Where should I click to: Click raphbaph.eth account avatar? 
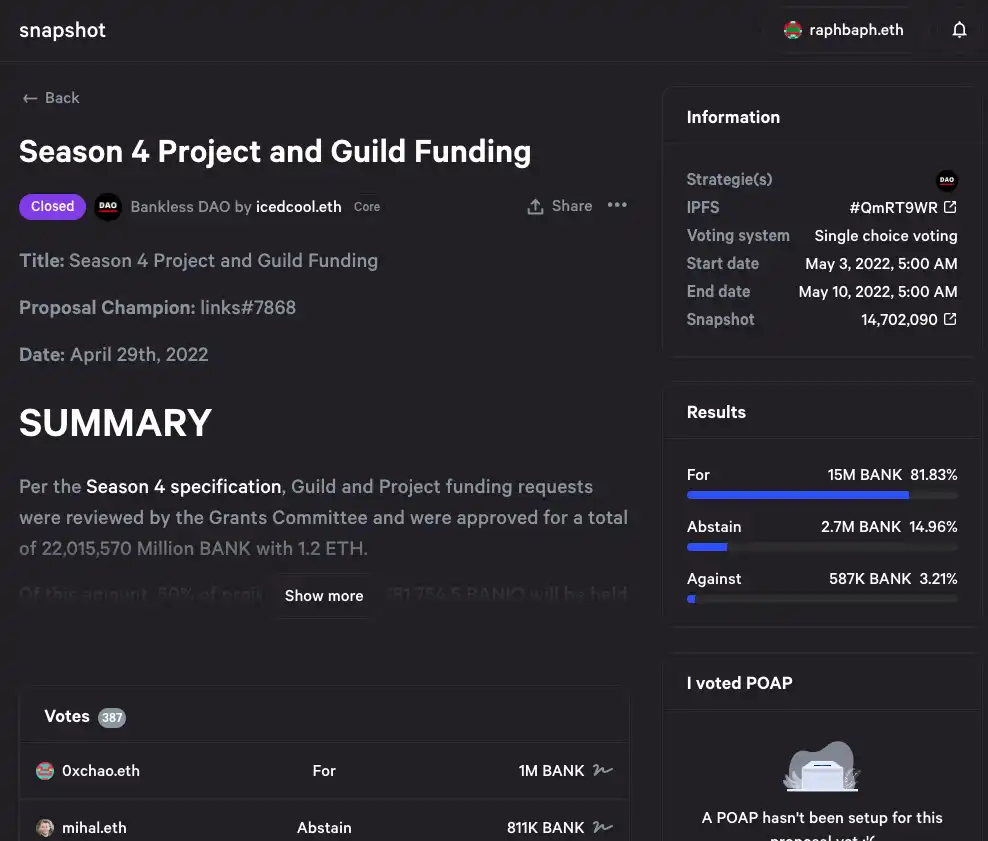click(792, 30)
